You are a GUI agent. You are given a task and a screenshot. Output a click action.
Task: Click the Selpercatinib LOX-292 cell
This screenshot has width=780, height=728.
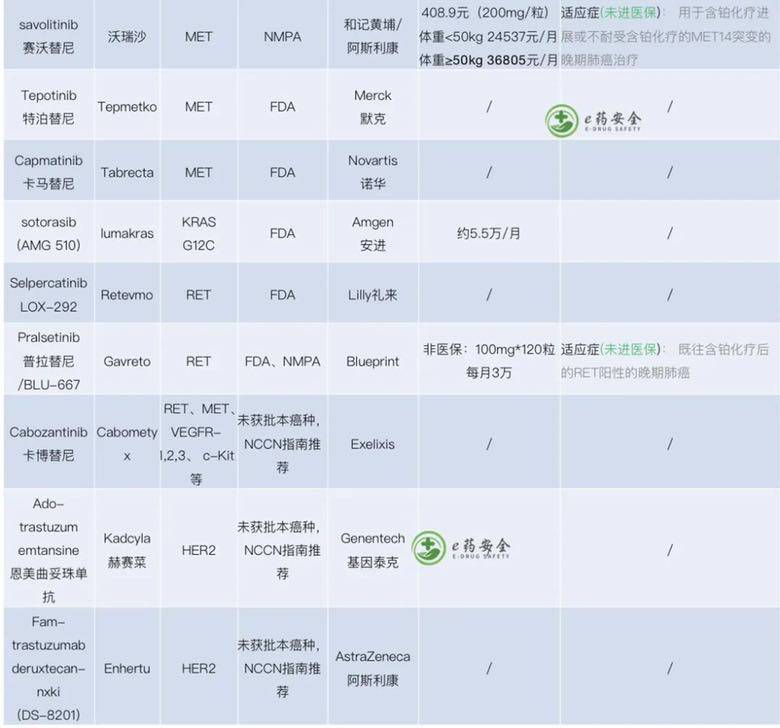click(x=50, y=295)
